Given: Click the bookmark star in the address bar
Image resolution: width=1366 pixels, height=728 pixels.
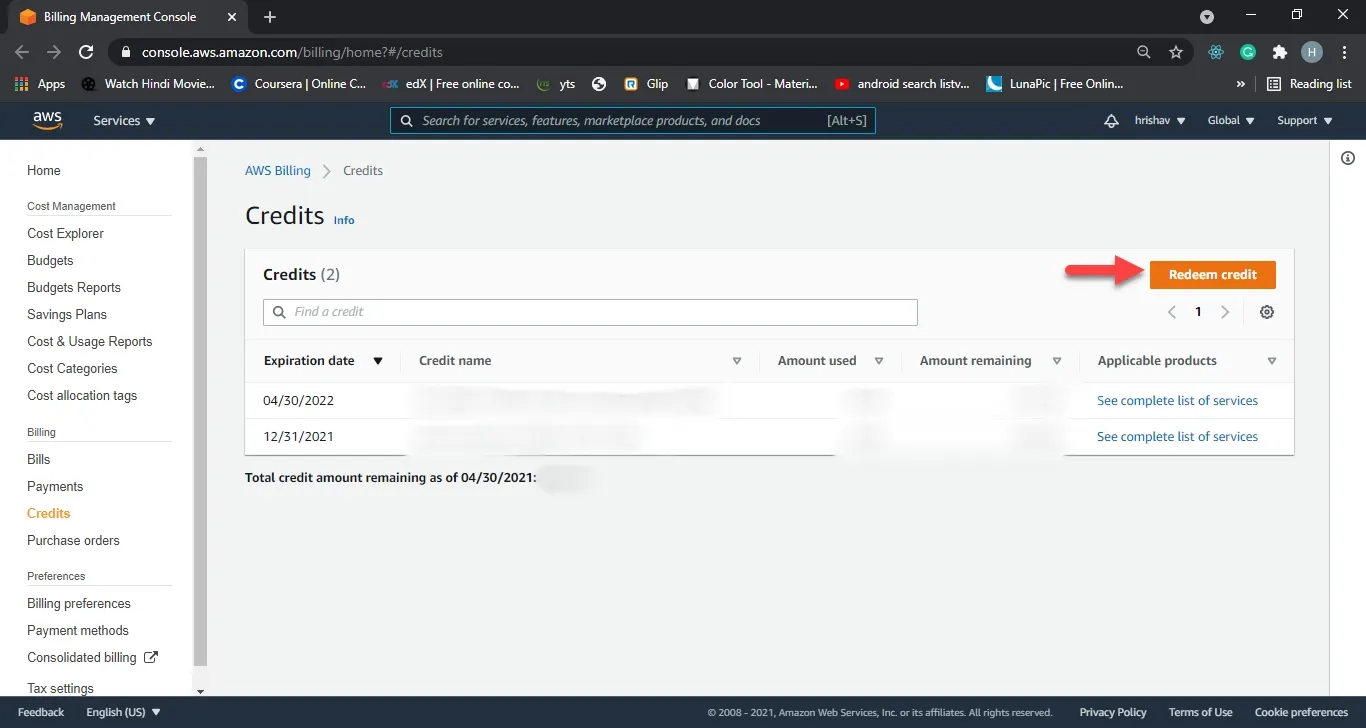Looking at the screenshot, I should click(x=1176, y=52).
